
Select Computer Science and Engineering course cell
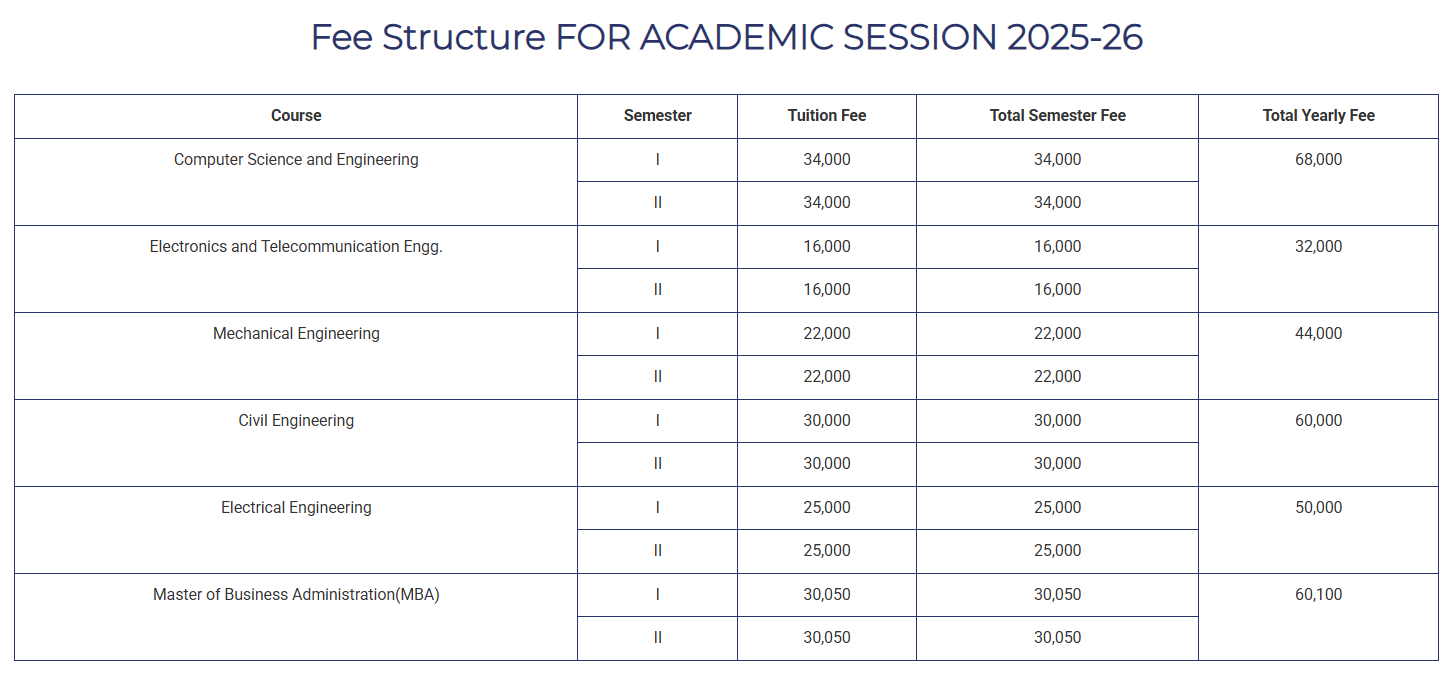pyautogui.click(x=296, y=182)
